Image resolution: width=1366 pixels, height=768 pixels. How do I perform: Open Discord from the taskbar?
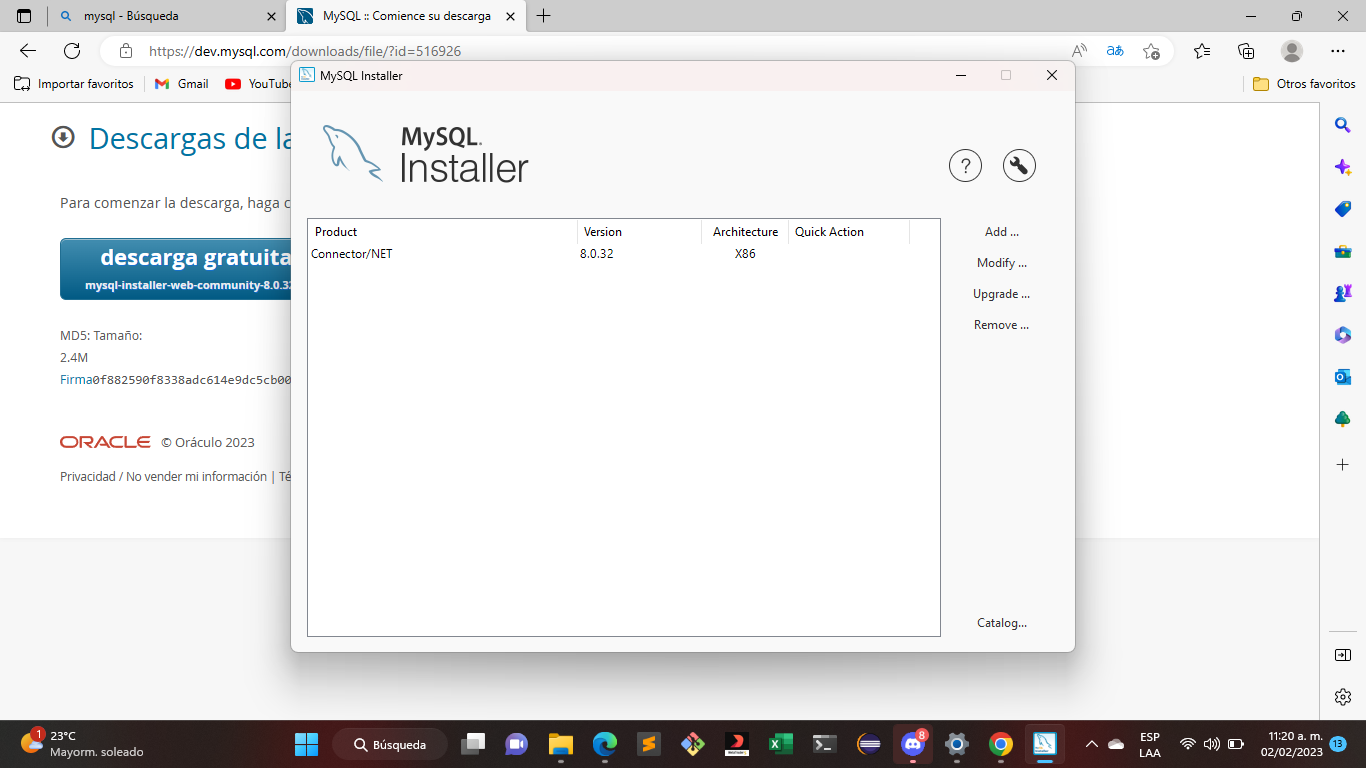pos(912,744)
